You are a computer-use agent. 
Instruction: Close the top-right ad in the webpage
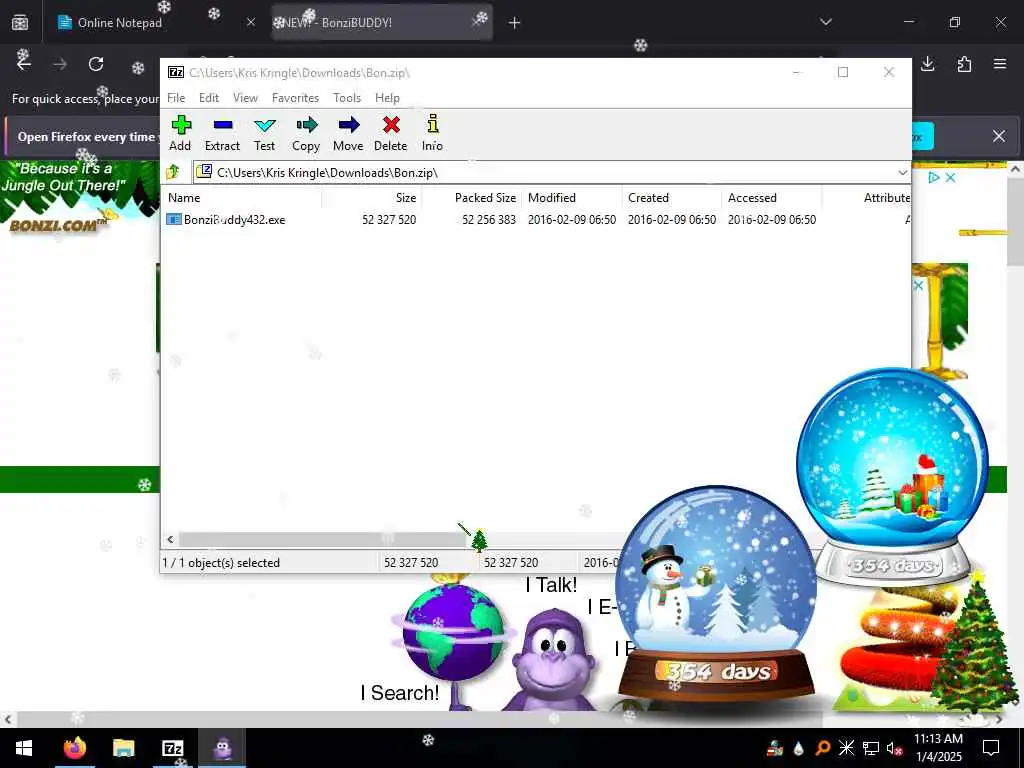click(x=951, y=178)
